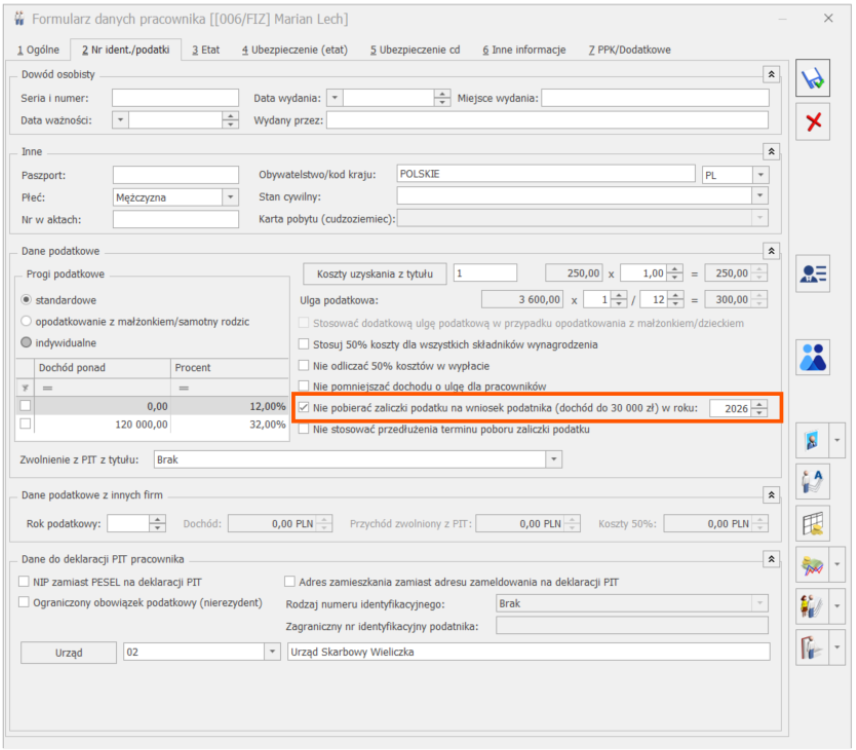Save the form with the diskette icon
The width and height of the screenshot is (856, 750).
pos(812,78)
